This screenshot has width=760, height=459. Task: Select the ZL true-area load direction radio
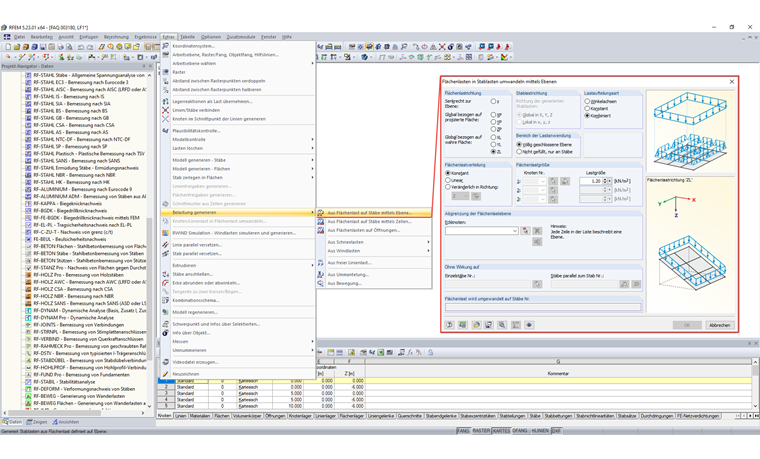(x=493, y=152)
